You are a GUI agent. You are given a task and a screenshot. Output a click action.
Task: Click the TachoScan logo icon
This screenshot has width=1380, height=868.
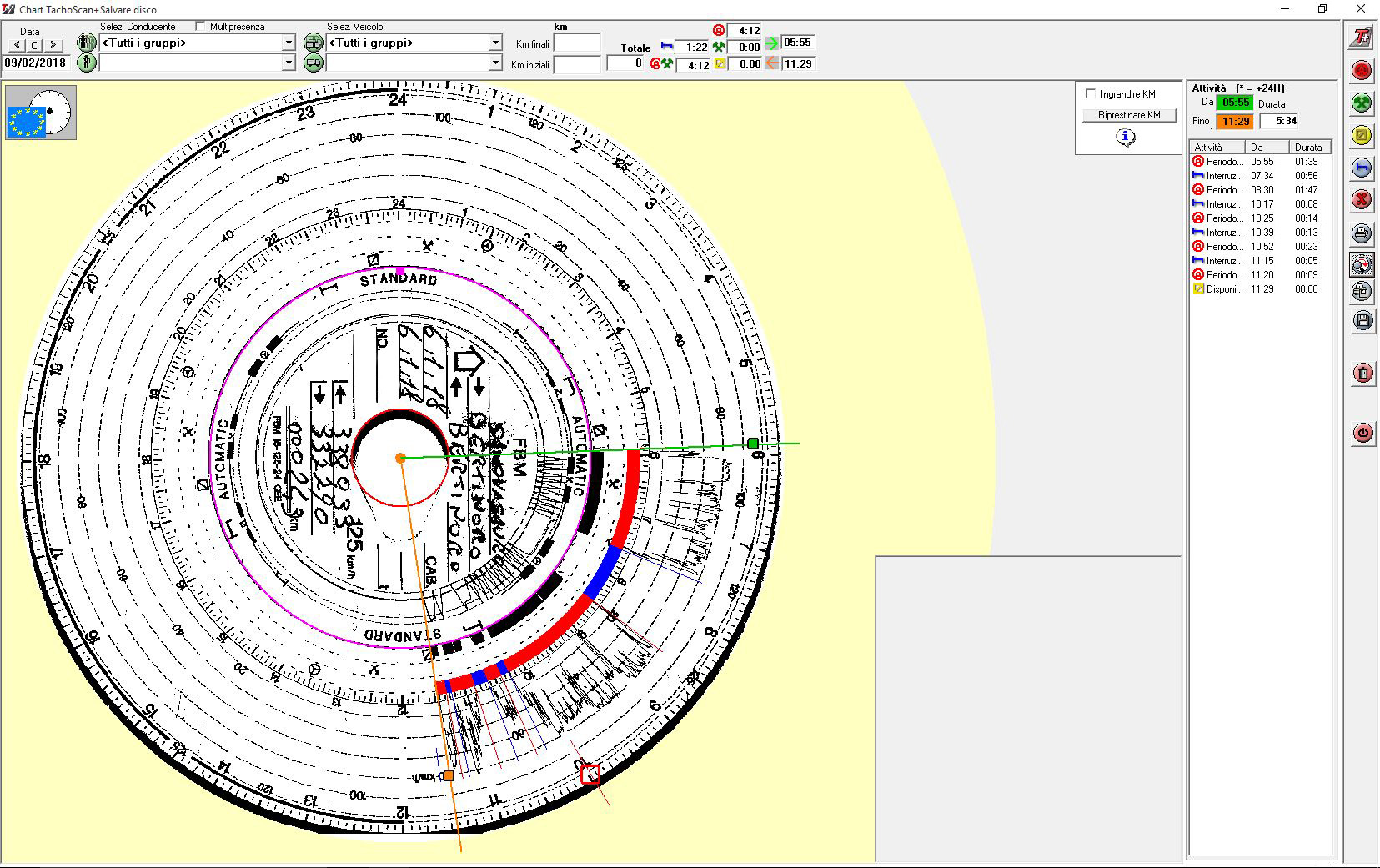[1362, 37]
